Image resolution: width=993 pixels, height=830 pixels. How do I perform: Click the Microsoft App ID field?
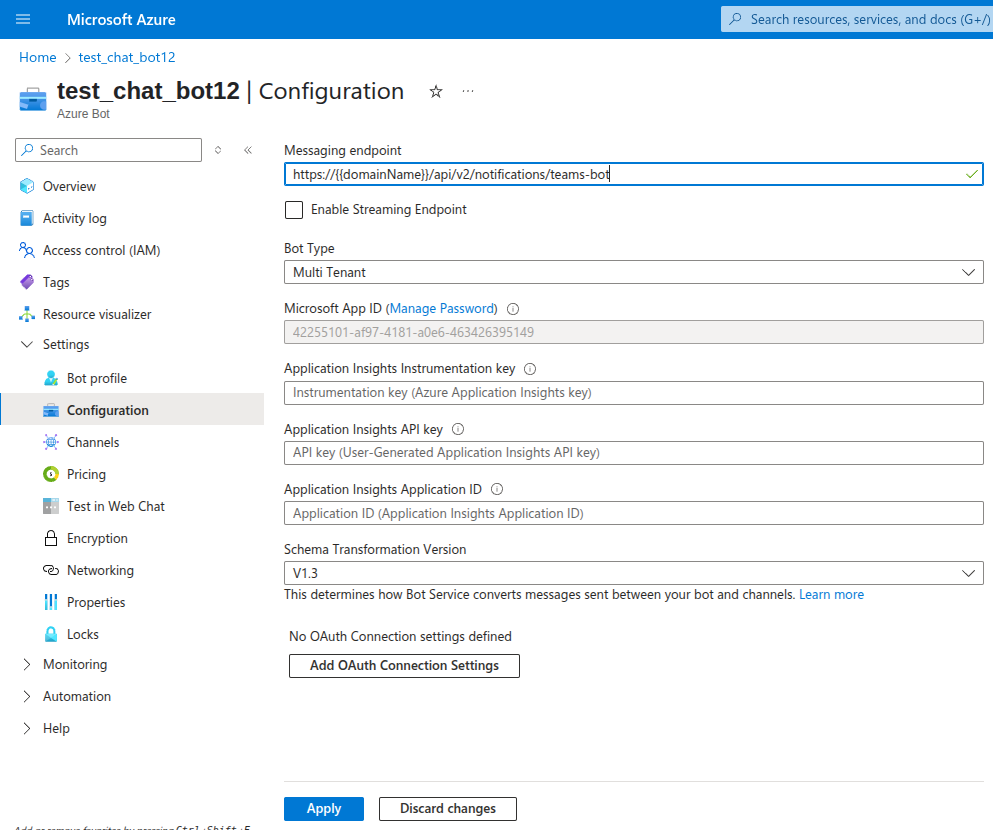pos(633,332)
